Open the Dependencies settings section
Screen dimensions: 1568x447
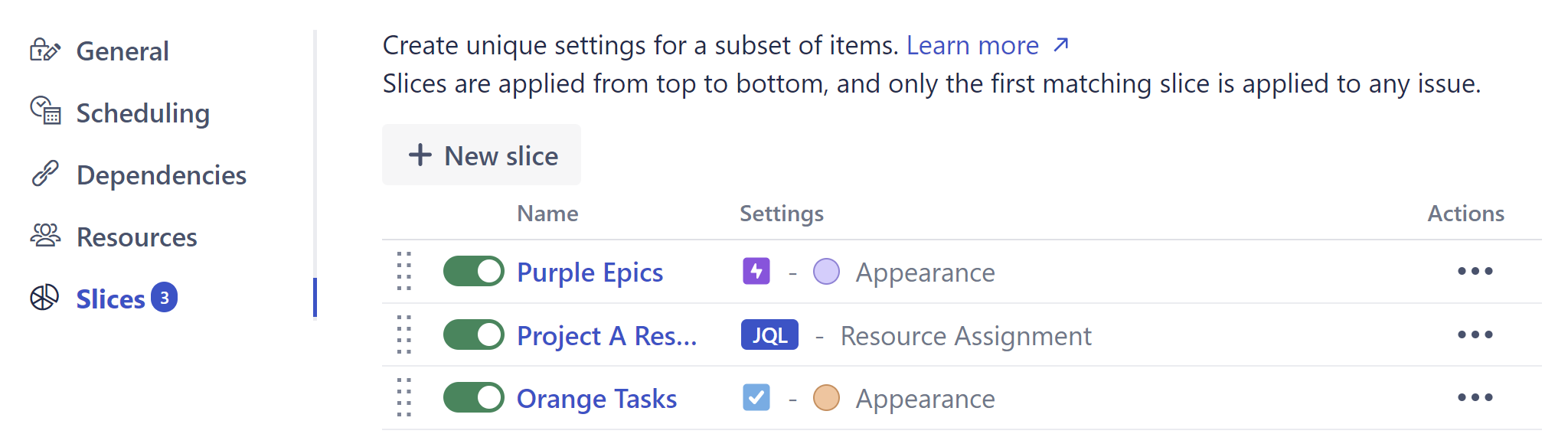tap(161, 175)
